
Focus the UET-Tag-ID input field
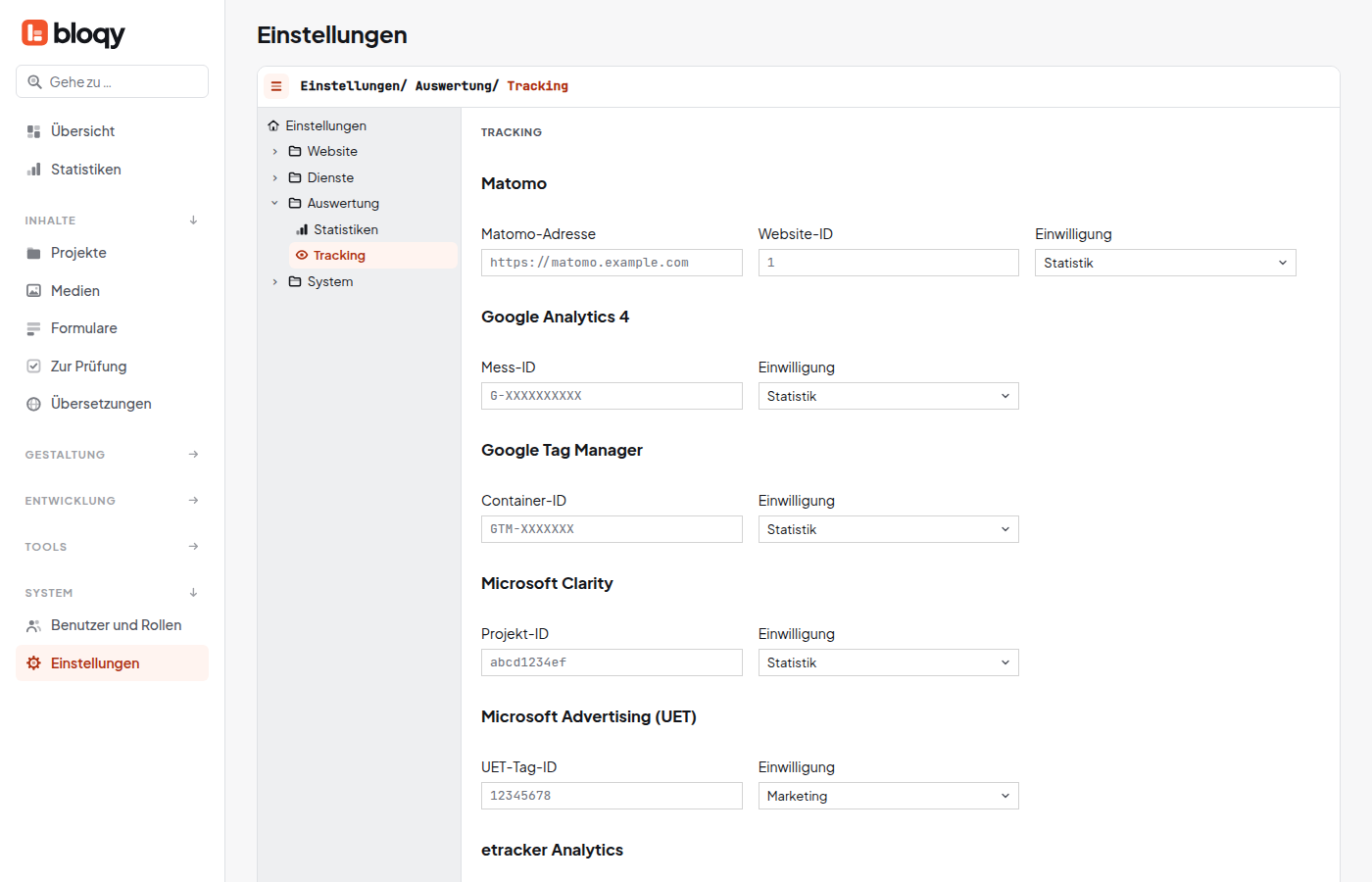tap(612, 796)
